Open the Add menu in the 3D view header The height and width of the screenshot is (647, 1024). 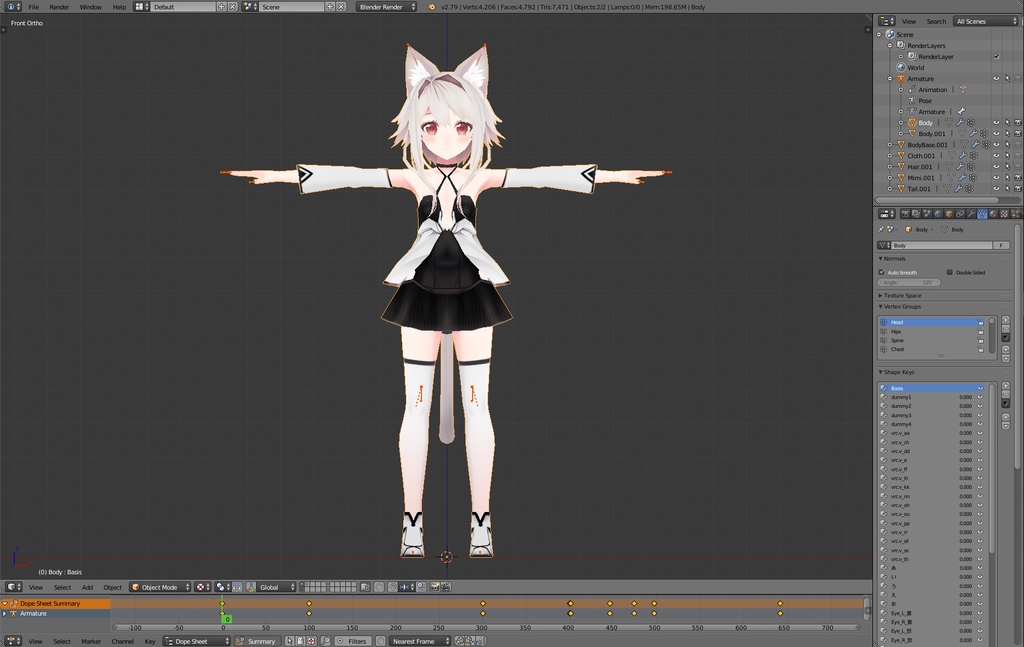tap(87, 587)
